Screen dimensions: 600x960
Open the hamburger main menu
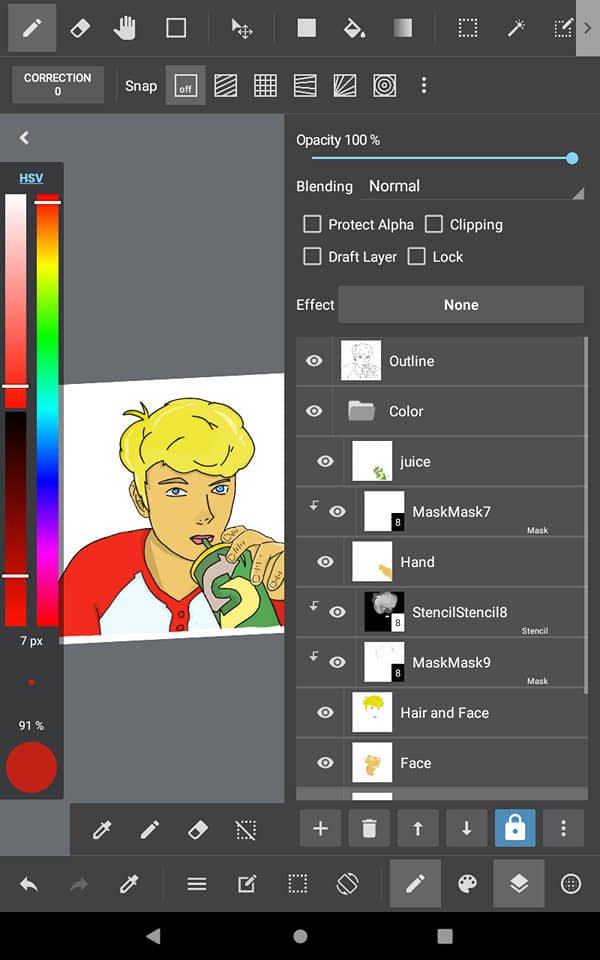(197, 883)
